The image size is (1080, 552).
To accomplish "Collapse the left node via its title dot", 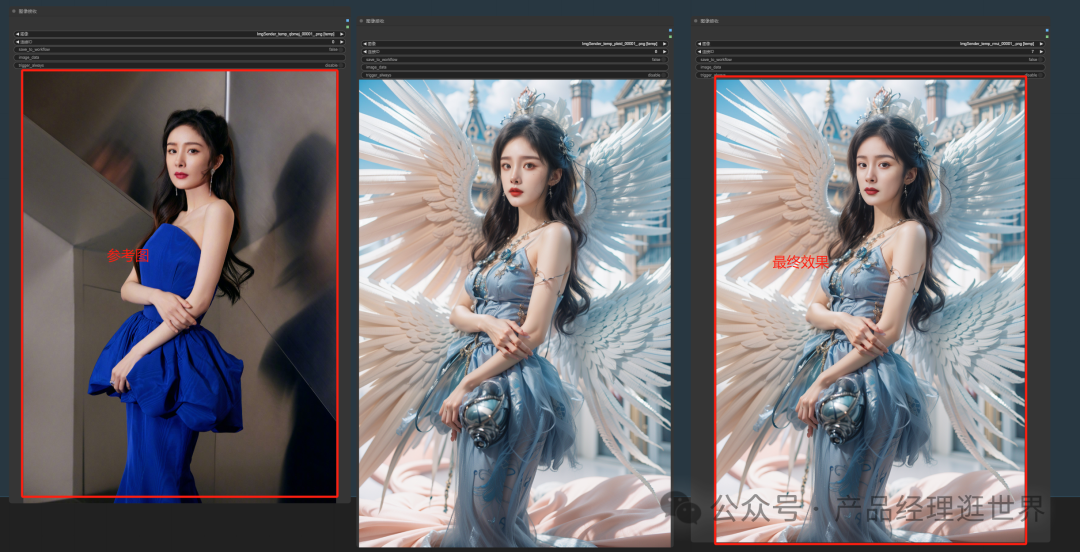I will pos(13,11).
